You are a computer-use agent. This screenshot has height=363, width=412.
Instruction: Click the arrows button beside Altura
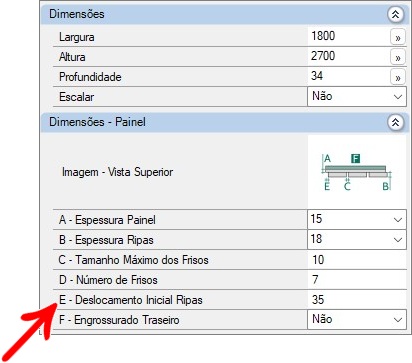[398, 57]
